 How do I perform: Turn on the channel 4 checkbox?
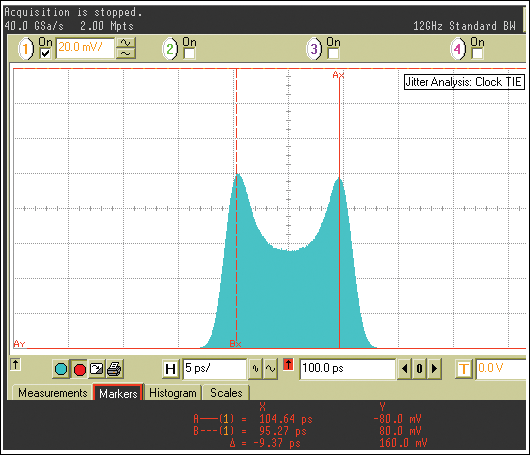pyautogui.click(x=477, y=53)
